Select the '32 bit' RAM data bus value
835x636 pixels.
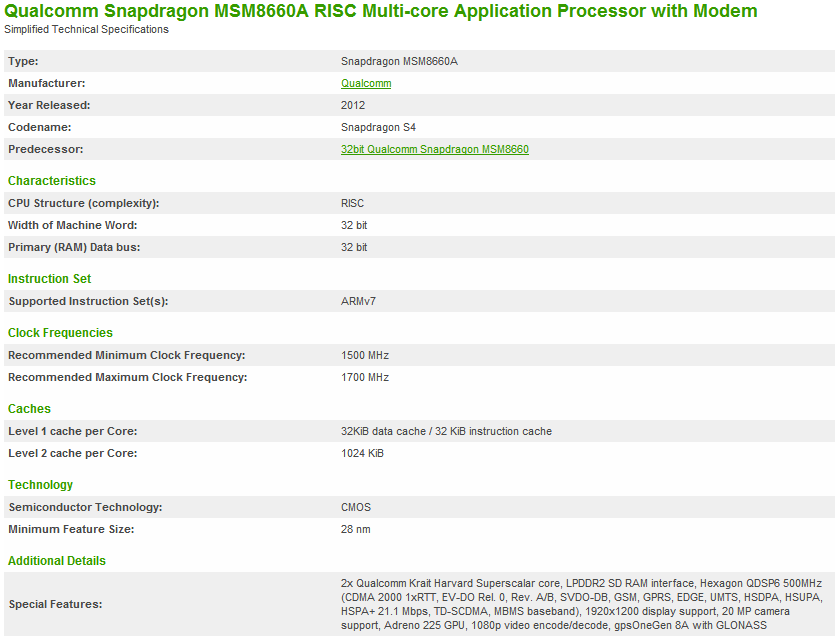point(354,247)
